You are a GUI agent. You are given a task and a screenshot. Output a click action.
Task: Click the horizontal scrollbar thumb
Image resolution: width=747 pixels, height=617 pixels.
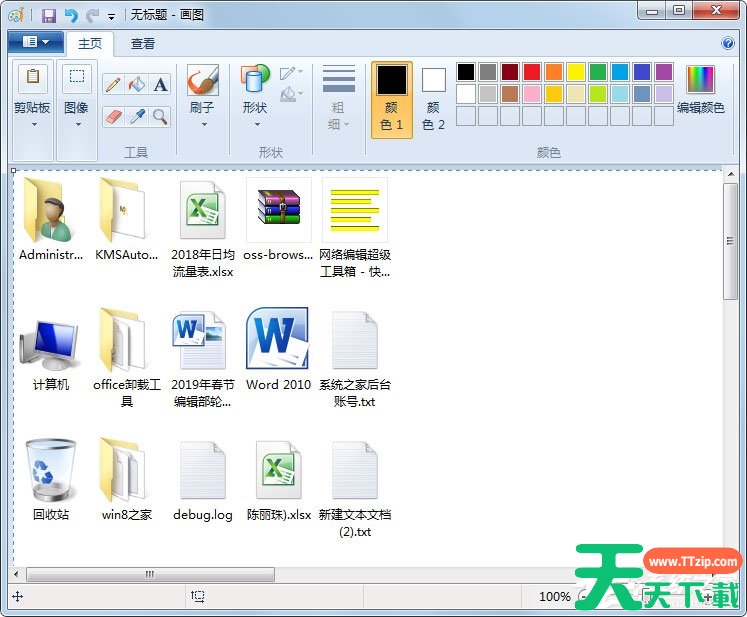tap(150, 574)
